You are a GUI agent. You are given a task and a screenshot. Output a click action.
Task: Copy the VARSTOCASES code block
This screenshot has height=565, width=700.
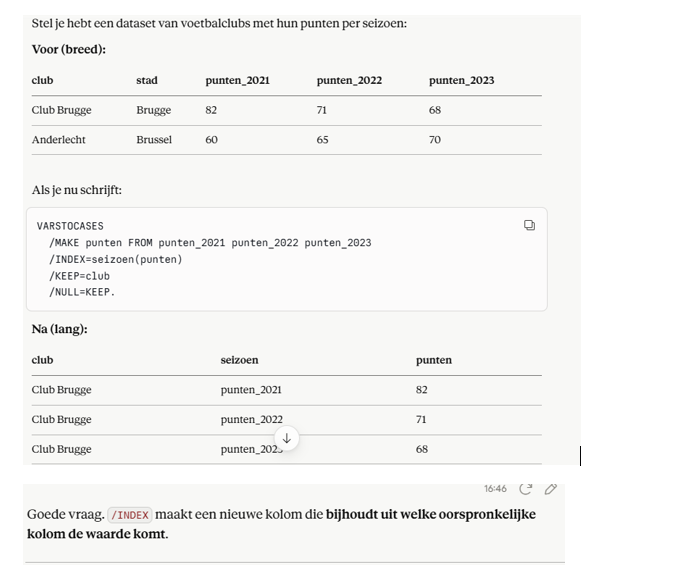[529, 225]
